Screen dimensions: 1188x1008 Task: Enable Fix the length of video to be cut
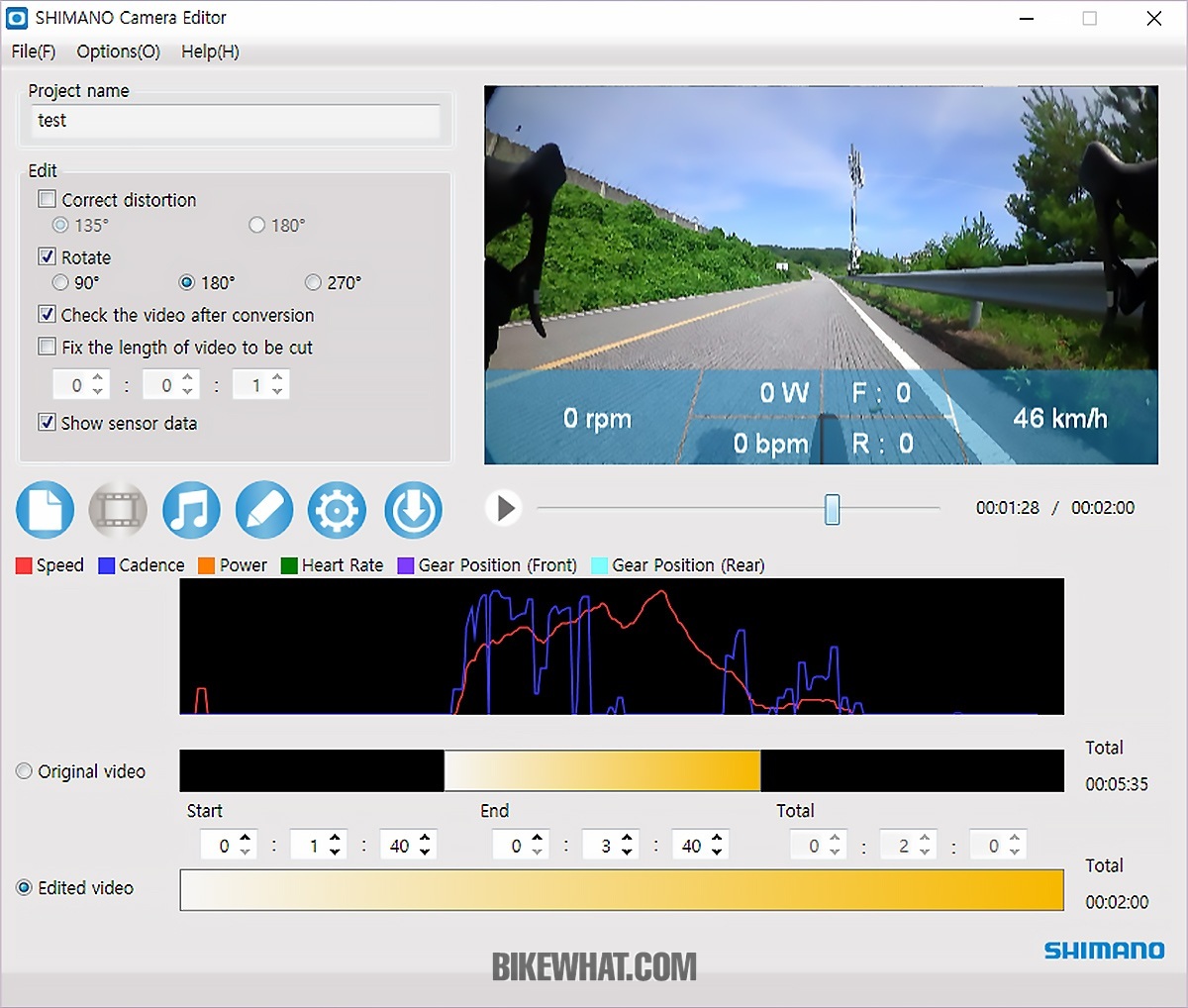click(47, 347)
